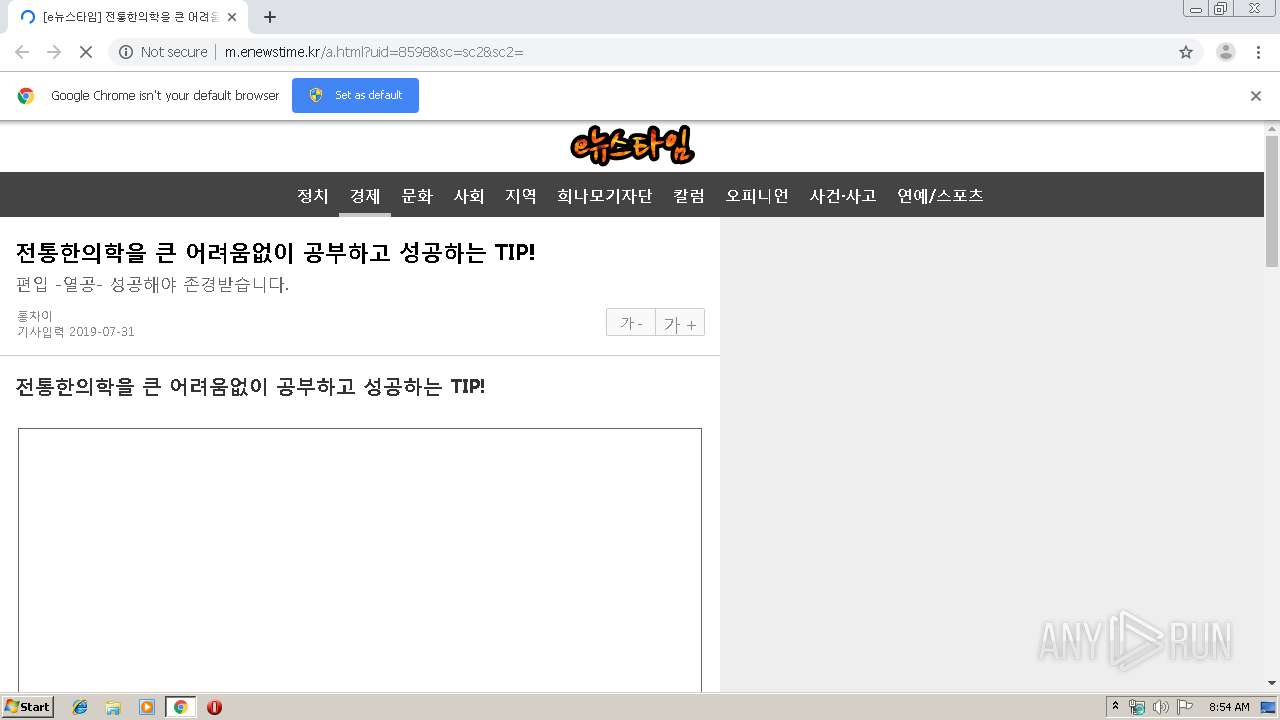
Task: Click subtitle 편입 -열공- 성공해야 존경받습니다
Action: click(153, 285)
